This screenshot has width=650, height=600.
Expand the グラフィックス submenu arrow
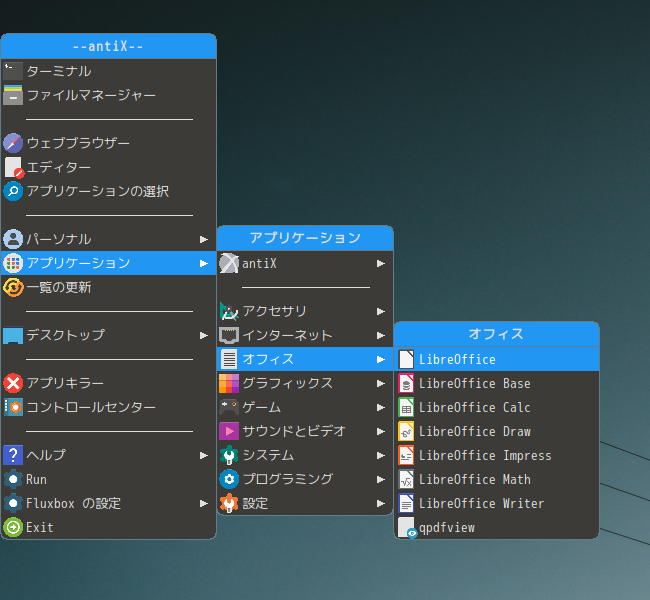[x=381, y=383]
